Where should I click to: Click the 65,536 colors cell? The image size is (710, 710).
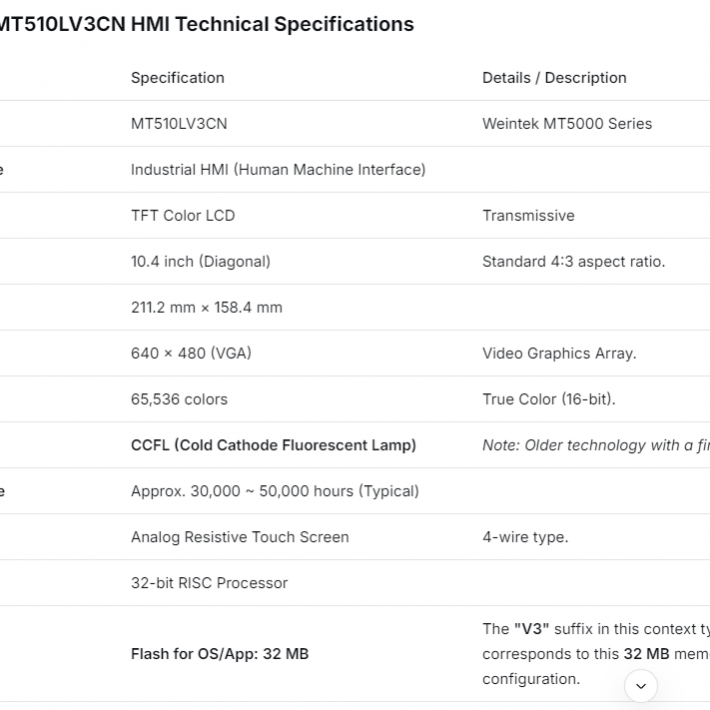(179, 399)
